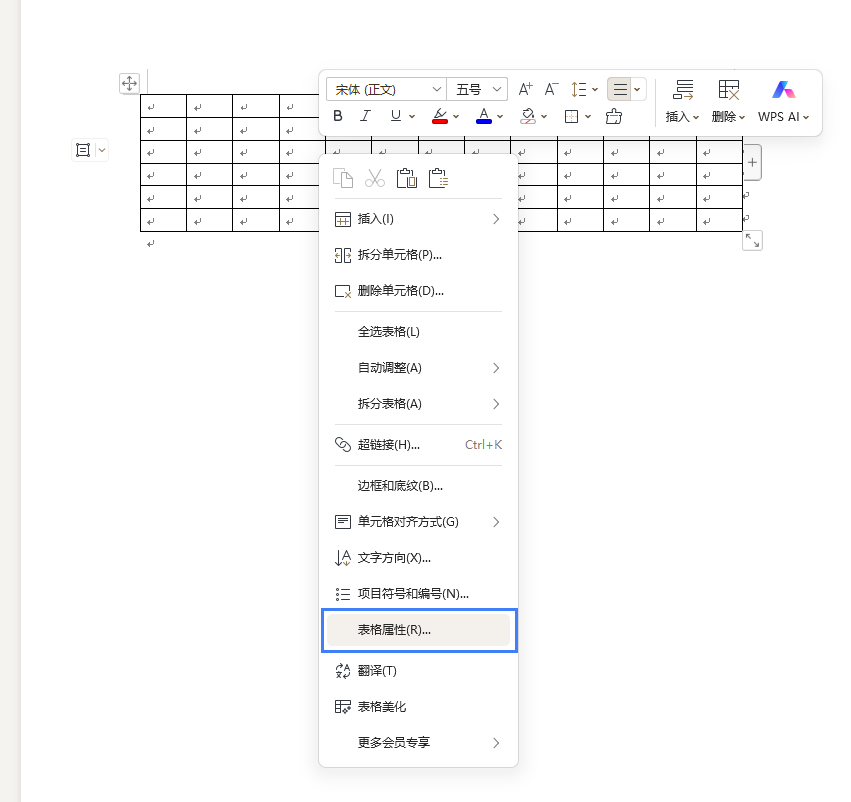
Task: Open 边框和底纹(B)... dialog
Action: 418,486
